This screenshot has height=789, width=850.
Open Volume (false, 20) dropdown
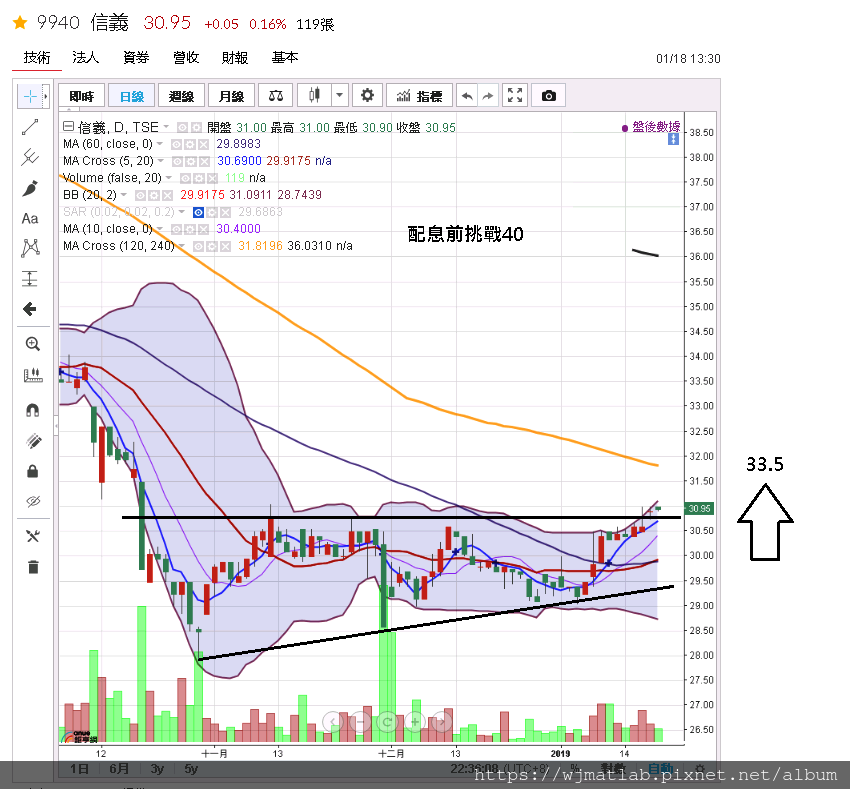pyautogui.click(x=169, y=178)
